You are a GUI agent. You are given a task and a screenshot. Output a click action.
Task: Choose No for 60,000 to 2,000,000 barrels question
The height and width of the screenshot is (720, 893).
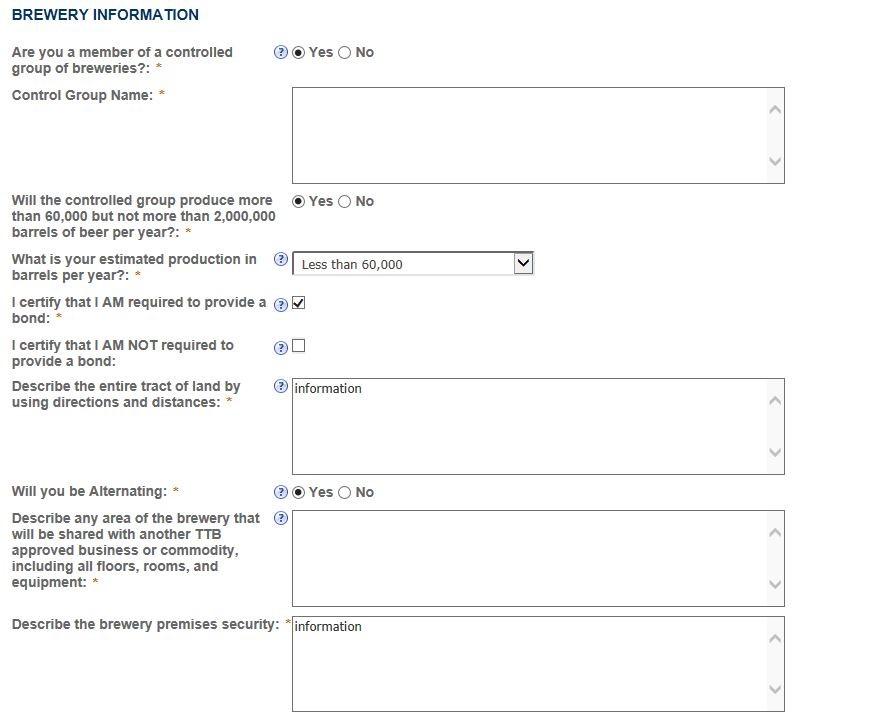(x=345, y=201)
